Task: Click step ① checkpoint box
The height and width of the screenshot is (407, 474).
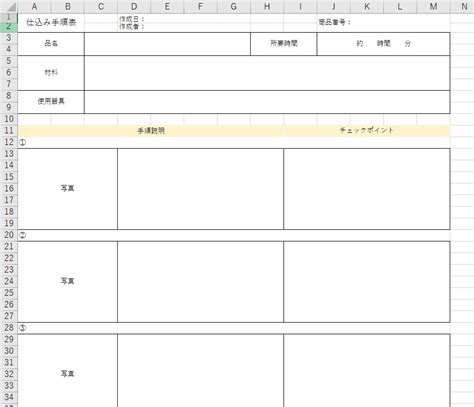Action: pos(367,189)
